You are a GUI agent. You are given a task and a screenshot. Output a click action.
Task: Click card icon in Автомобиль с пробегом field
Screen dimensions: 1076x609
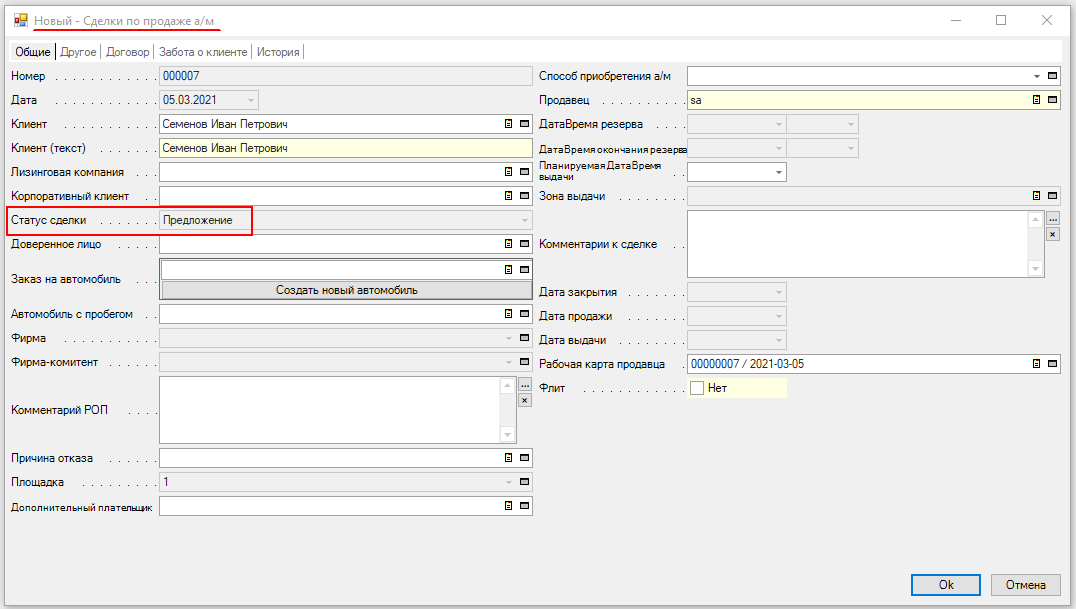tap(508, 314)
